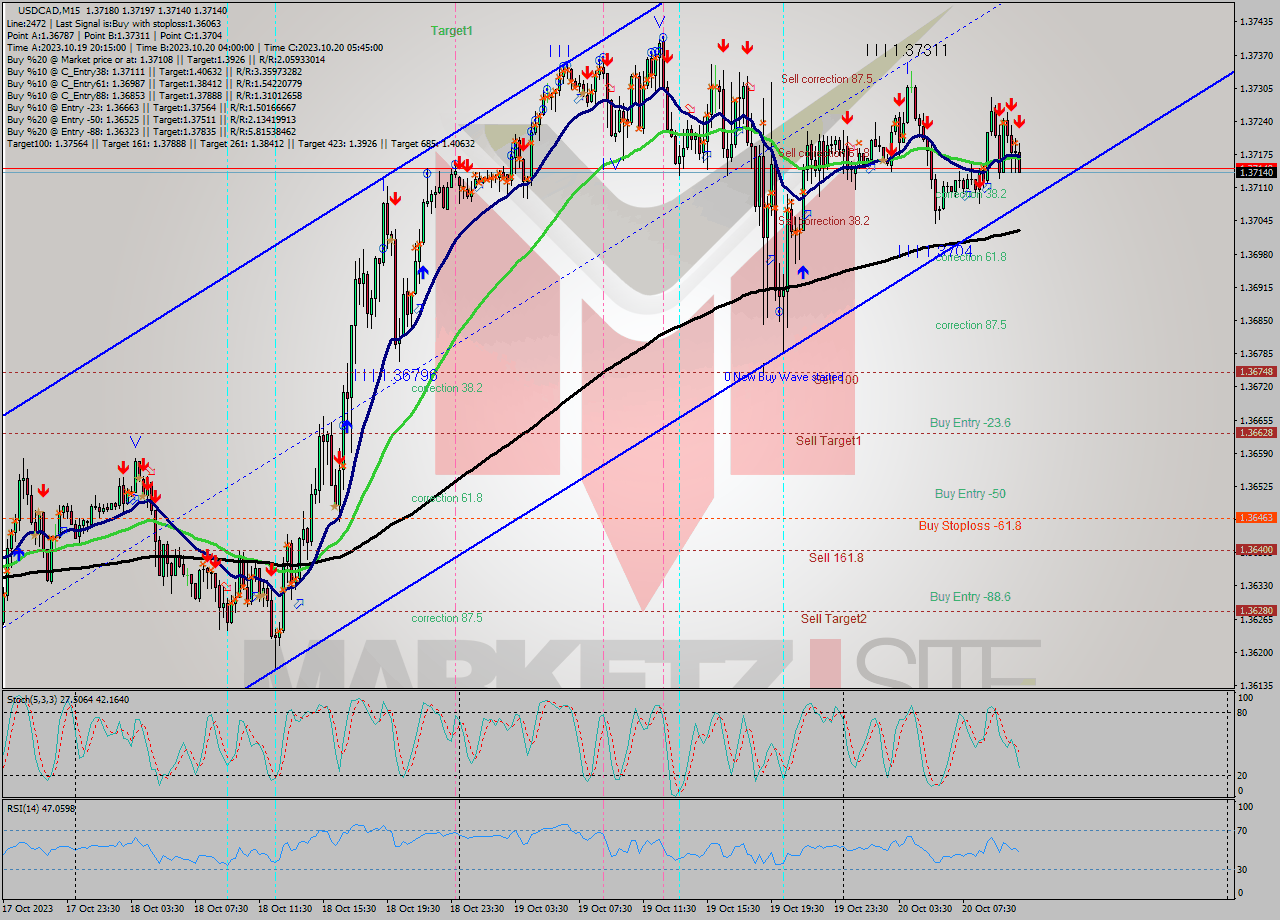Click the 'Buy Stoploss -61.8' label
The width and height of the screenshot is (1280, 920).
(x=970, y=525)
